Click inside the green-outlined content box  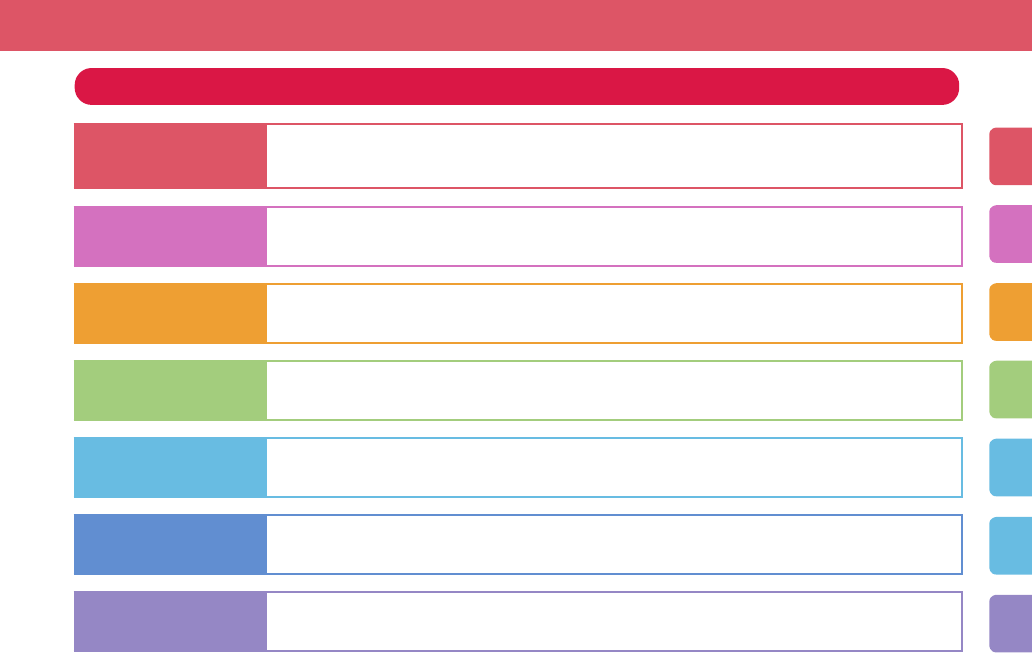coord(614,390)
